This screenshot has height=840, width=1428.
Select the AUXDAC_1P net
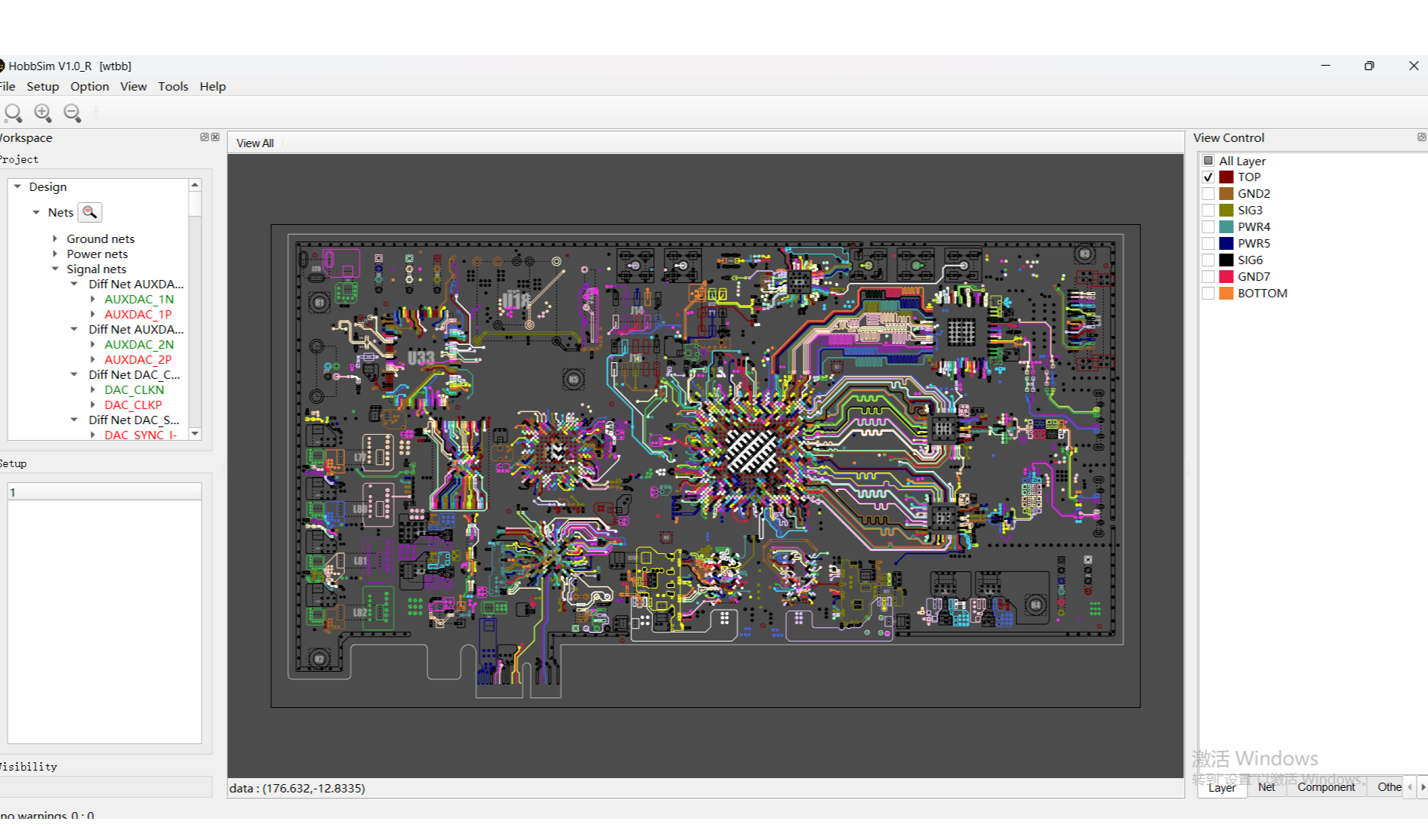click(x=138, y=314)
